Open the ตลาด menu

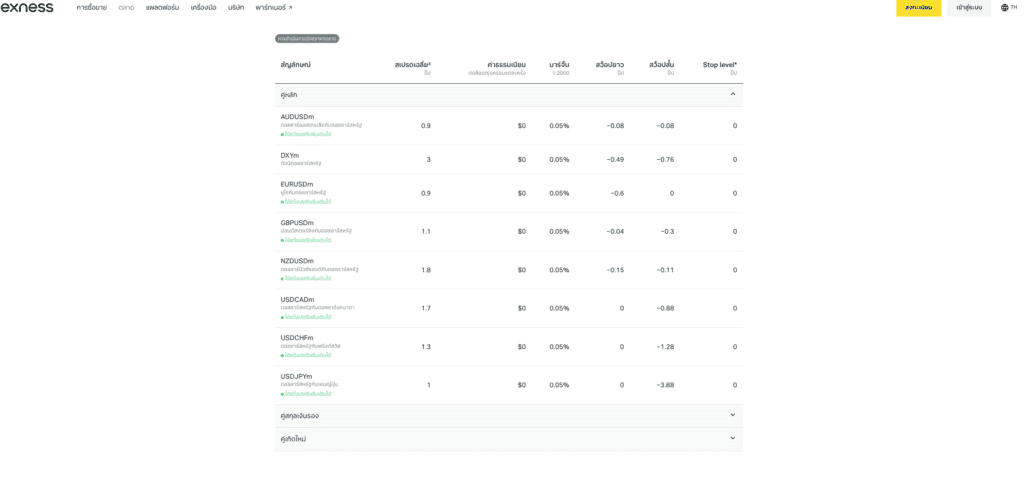tap(126, 7)
